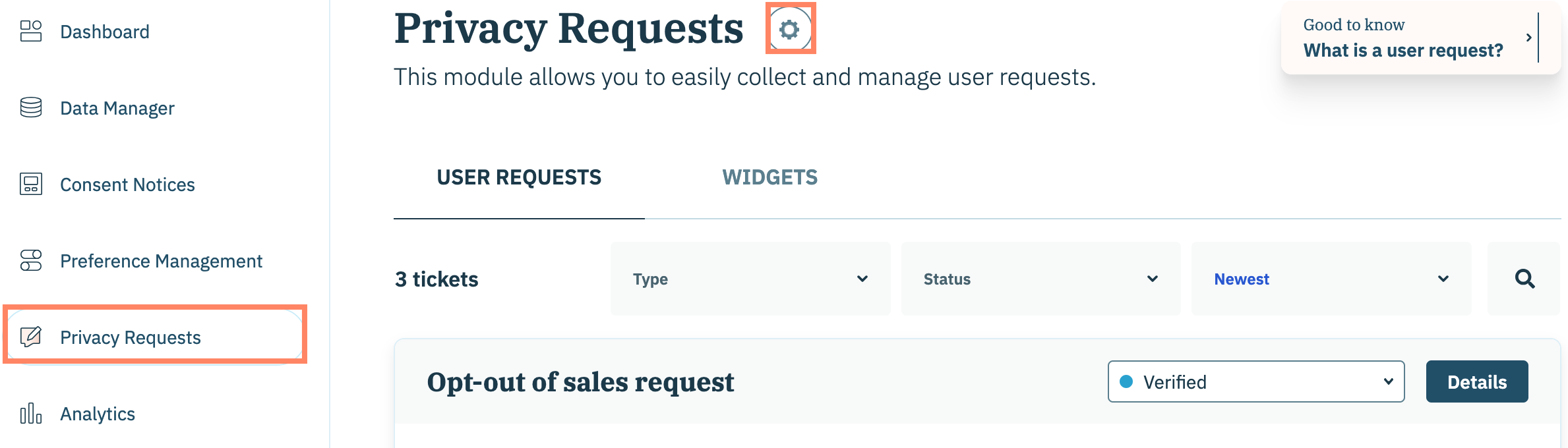The image size is (1568, 448).
Task: Open Preference Management from sidebar
Action: 161,262
